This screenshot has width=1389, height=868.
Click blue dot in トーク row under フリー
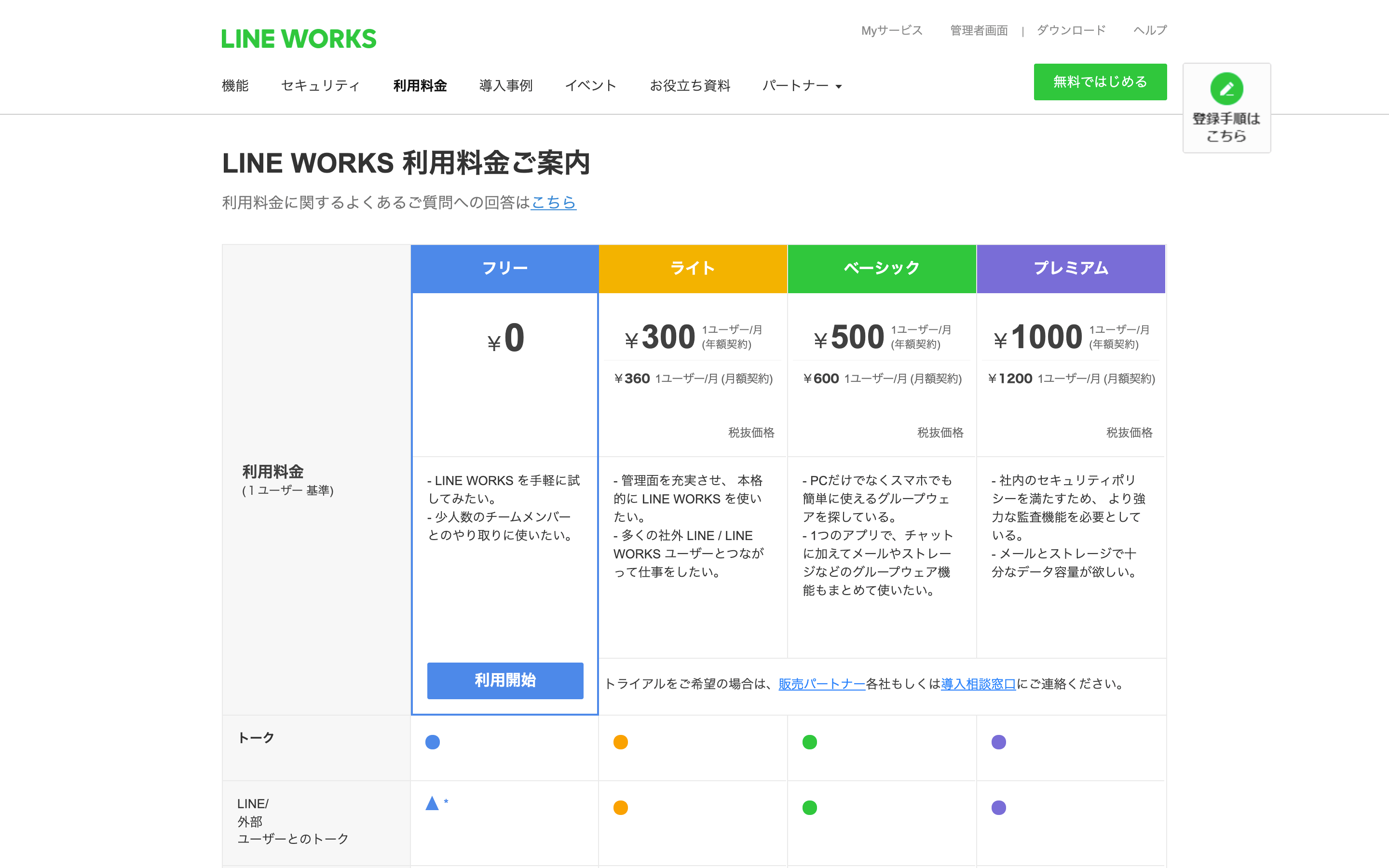(432, 742)
